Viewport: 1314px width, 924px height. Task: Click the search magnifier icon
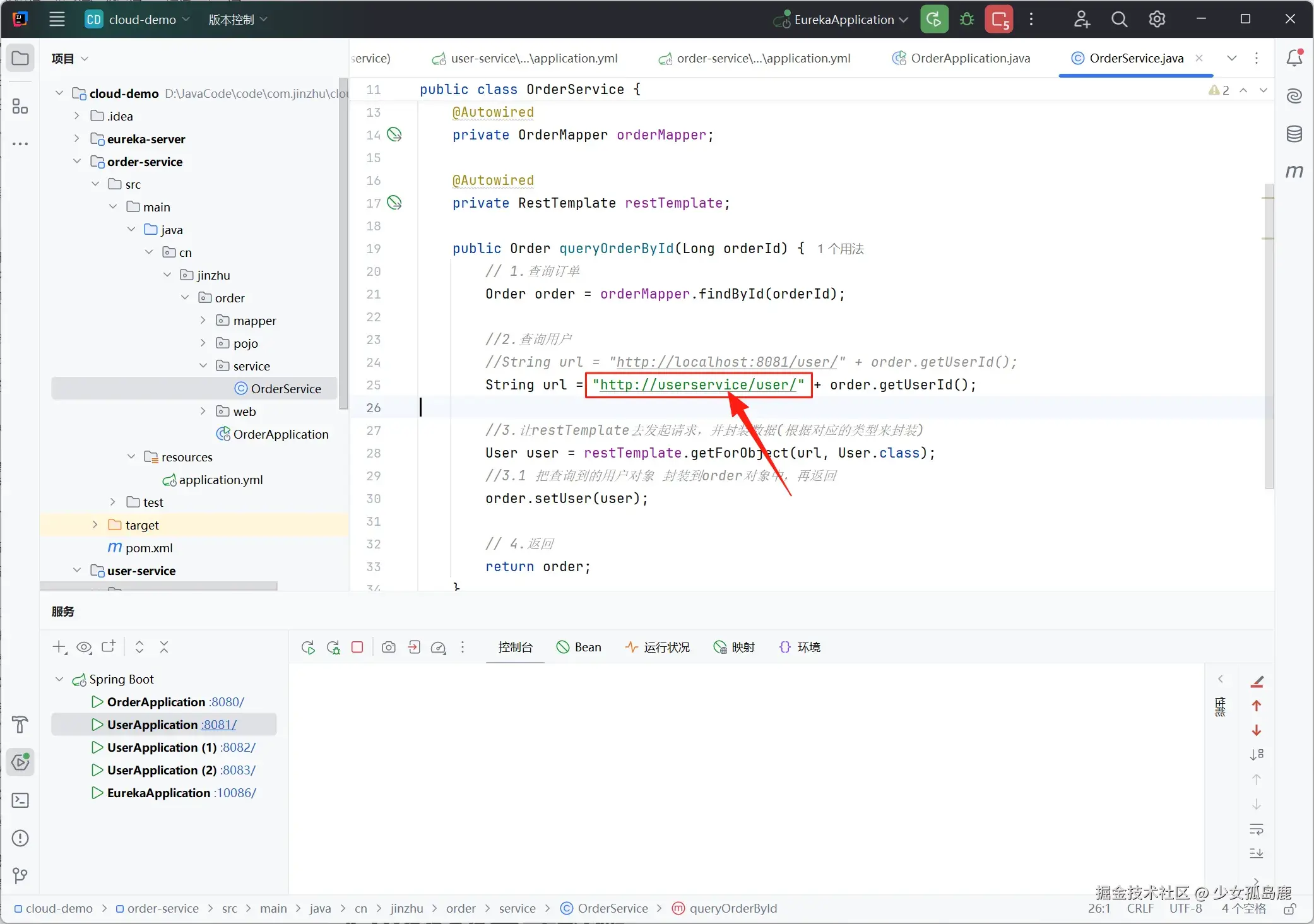click(x=1119, y=20)
